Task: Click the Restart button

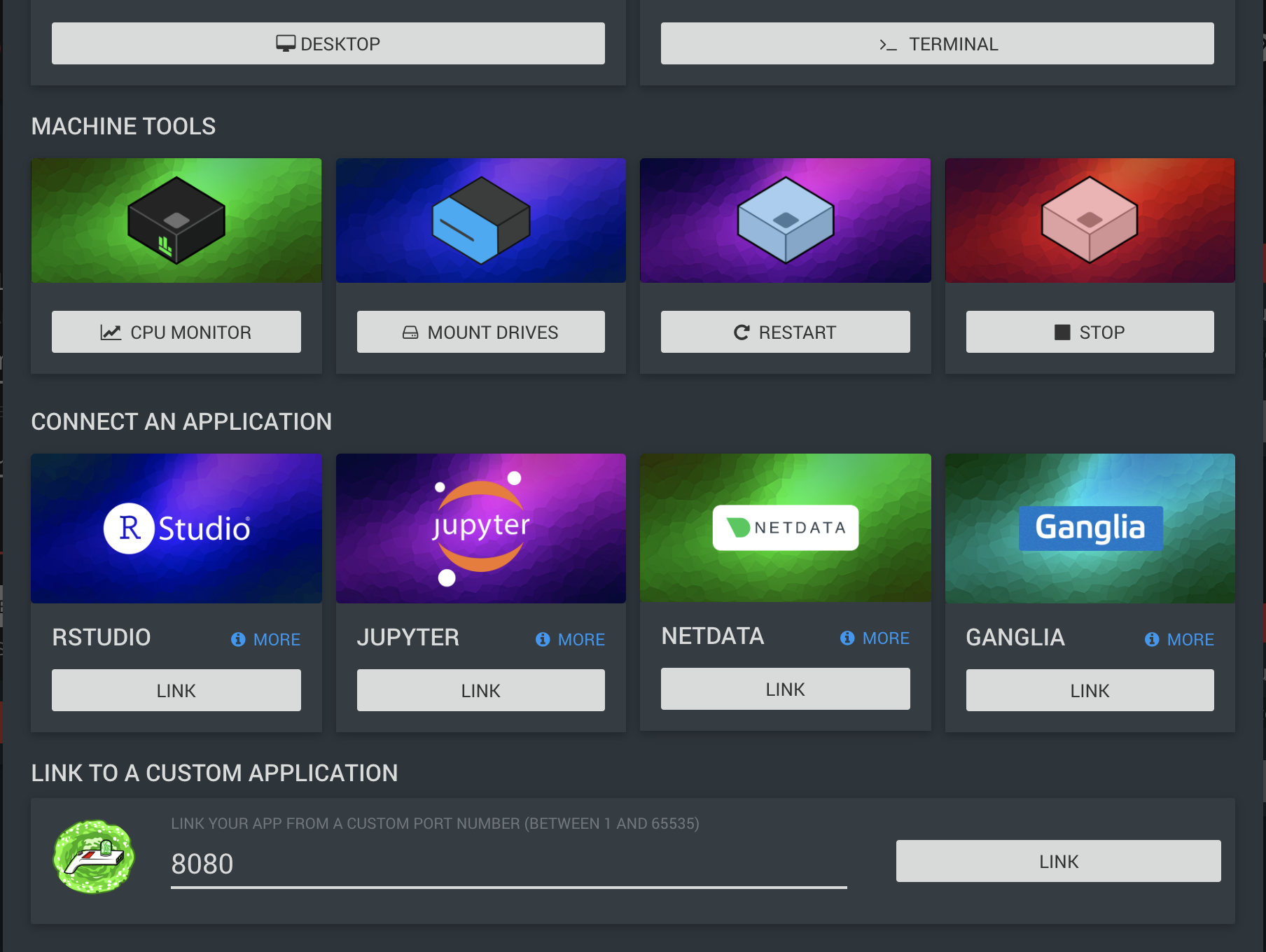Action: click(x=786, y=332)
